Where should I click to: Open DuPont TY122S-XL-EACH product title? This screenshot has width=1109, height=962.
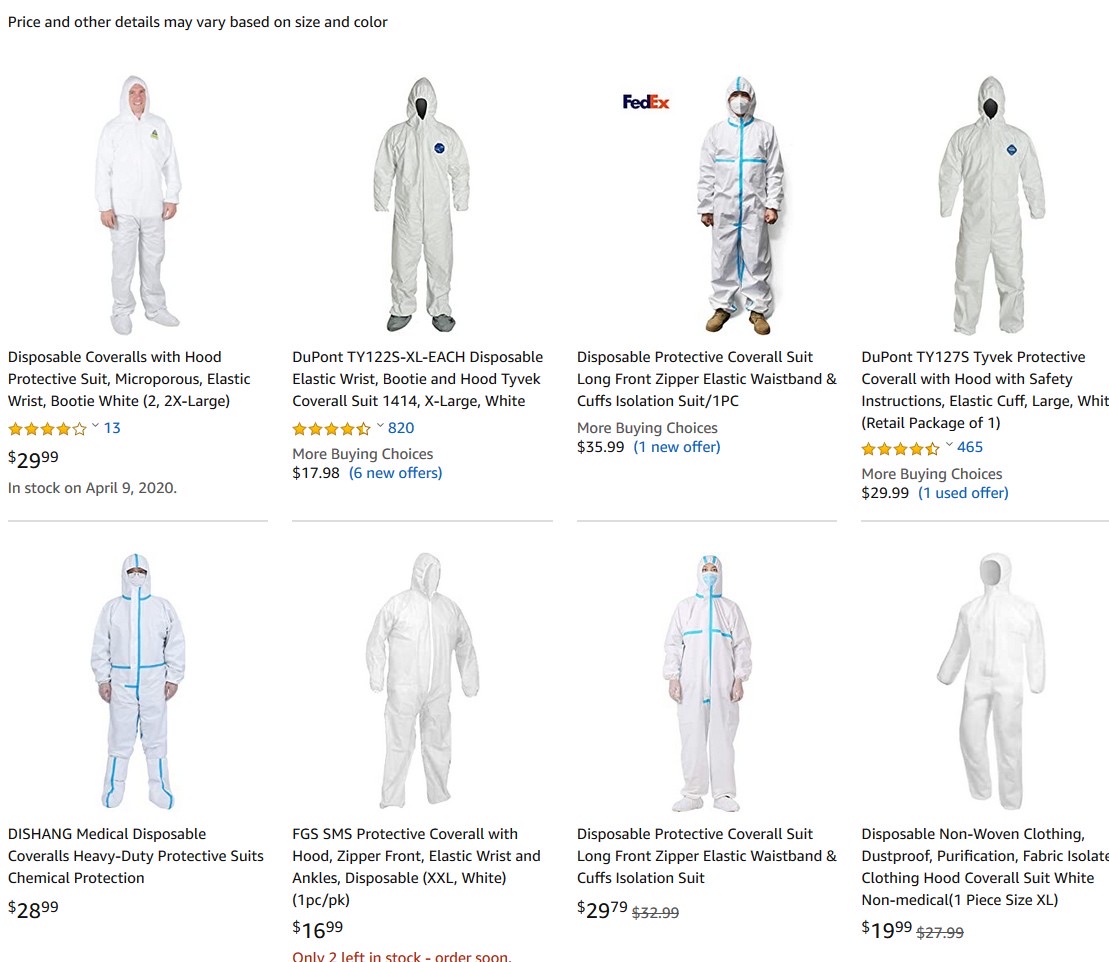[x=417, y=379]
